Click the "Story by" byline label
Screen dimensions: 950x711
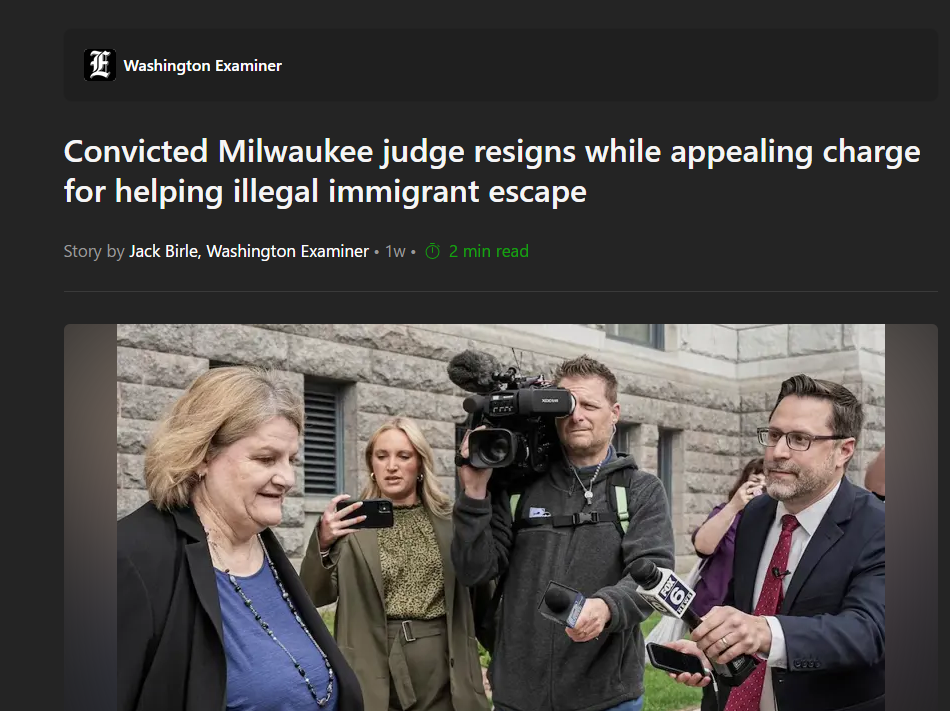[x=94, y=251]
